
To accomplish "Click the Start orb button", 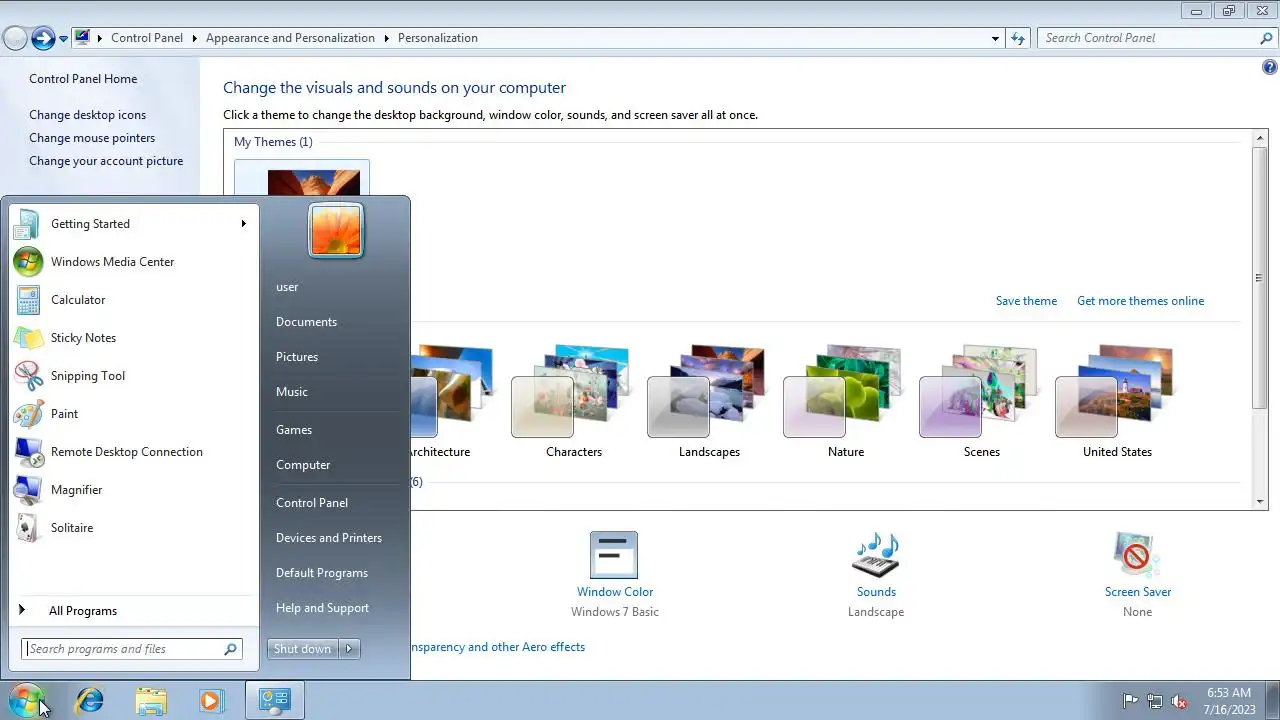I will pyautogui.click(x=27, y=700).
